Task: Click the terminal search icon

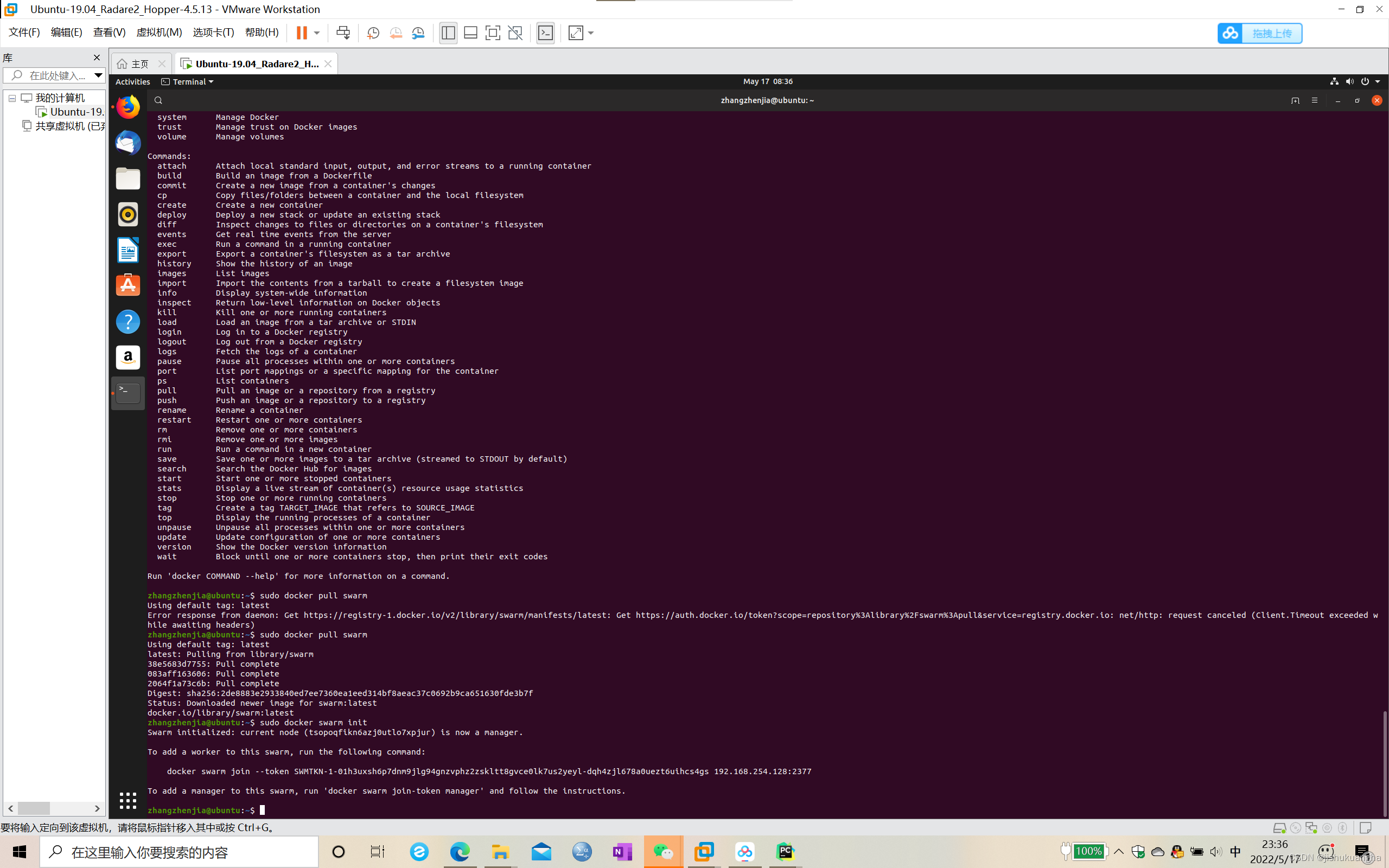Action: click(x=158, y=100)
